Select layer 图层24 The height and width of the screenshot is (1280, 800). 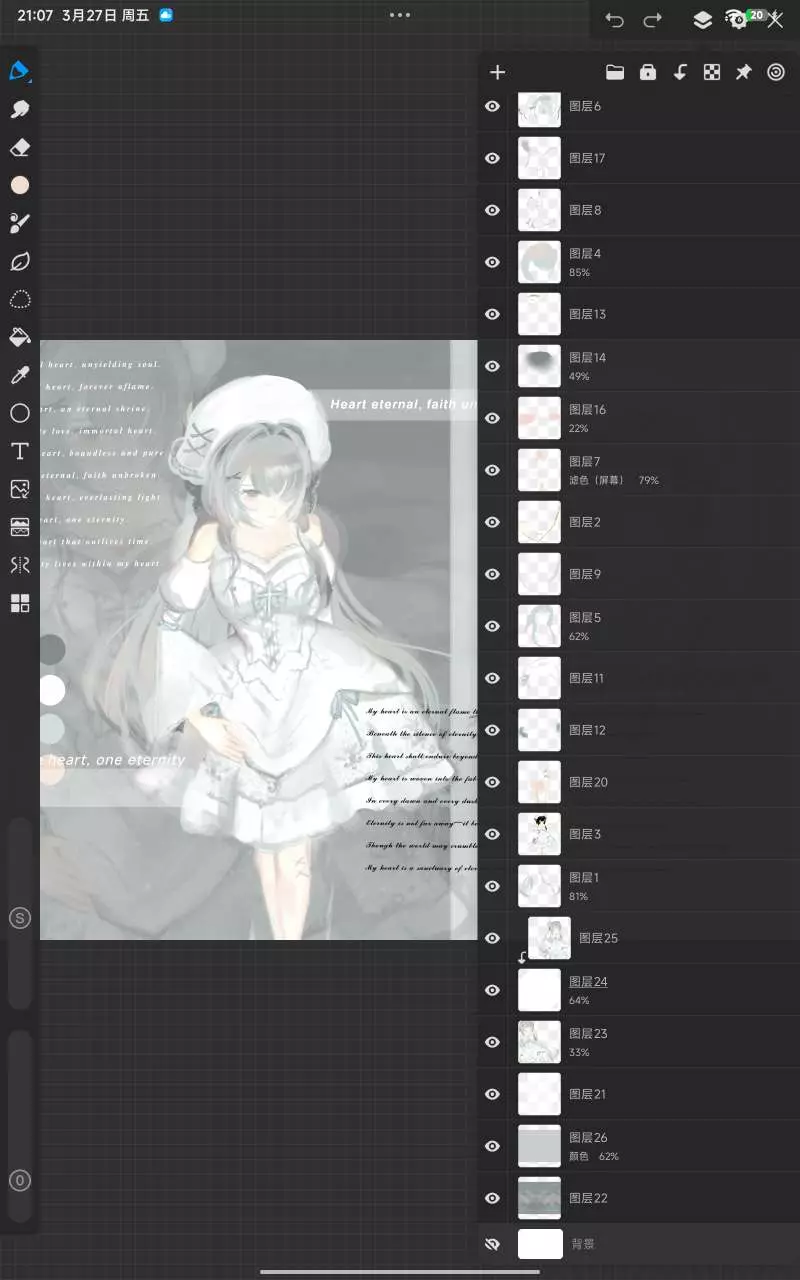tap(639, 990)
